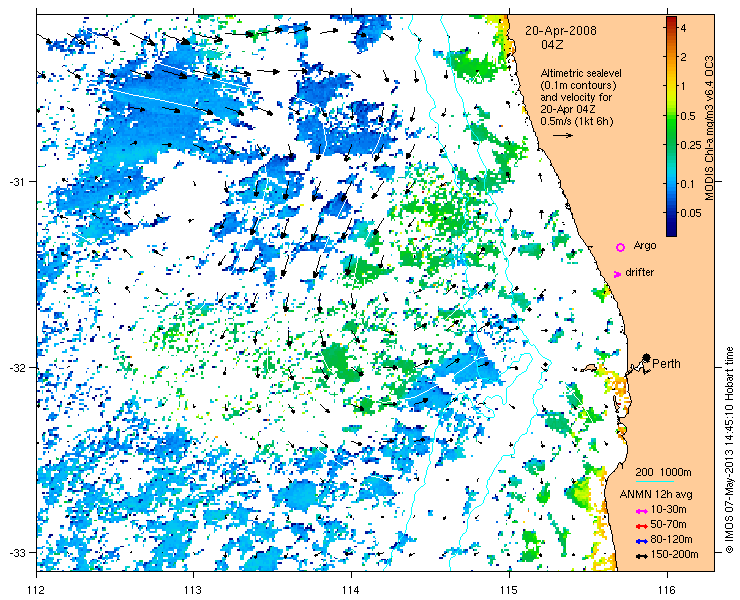Click the black Perth city dot

647,357
